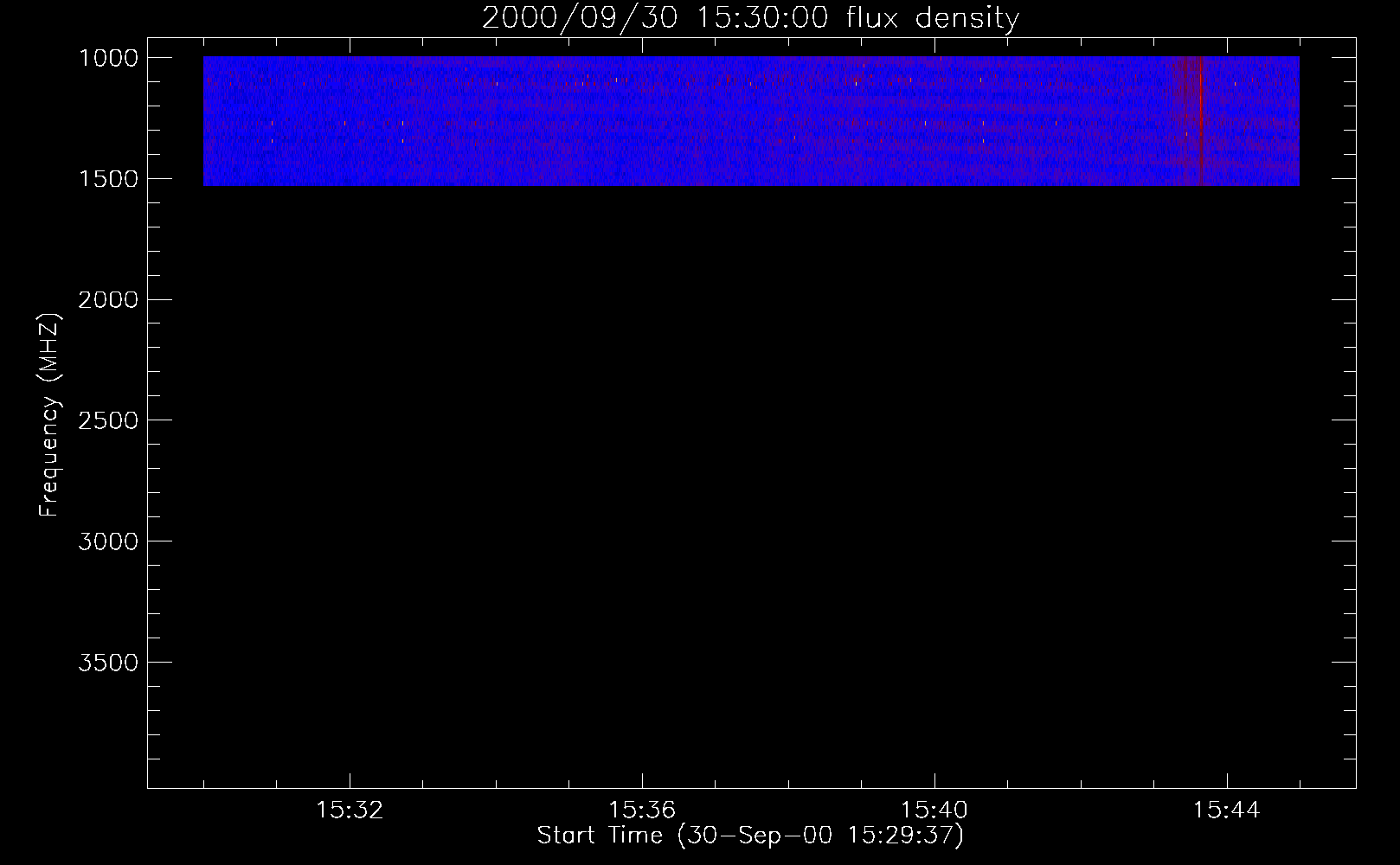Click the 15:36 time tick label

click(642, 811)
